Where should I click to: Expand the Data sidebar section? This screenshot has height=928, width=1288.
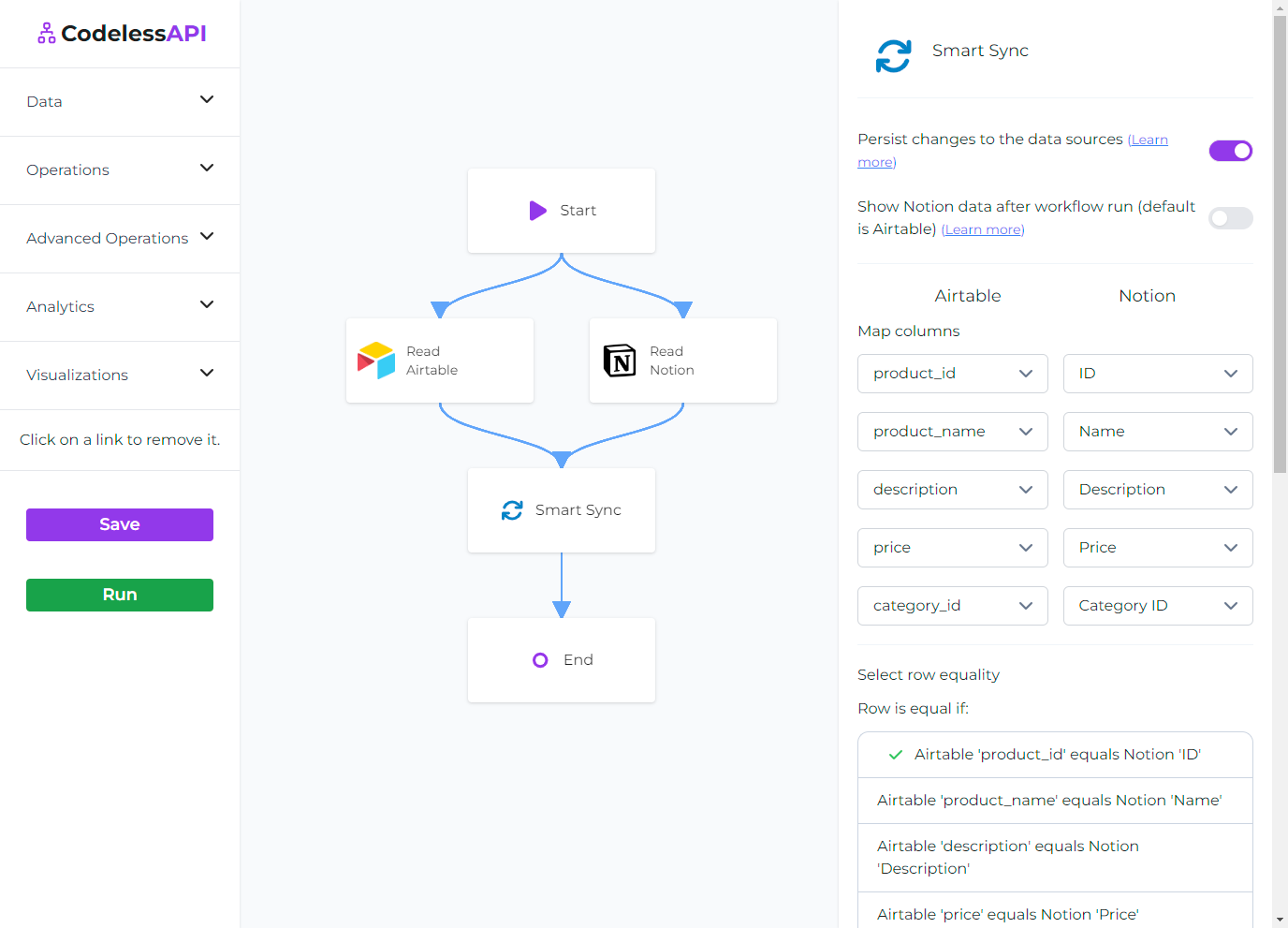point(120,102)
